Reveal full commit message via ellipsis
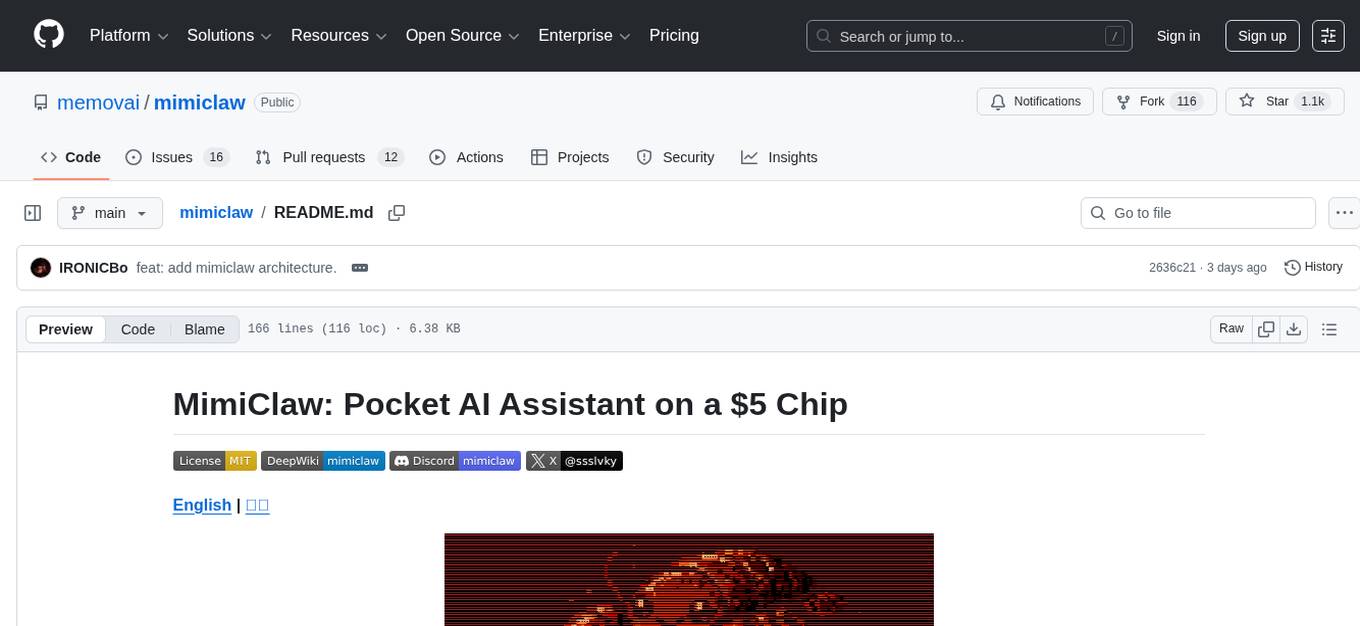Screen dimensions: 1360x626 pyautogui.click(x=359, y=267)
